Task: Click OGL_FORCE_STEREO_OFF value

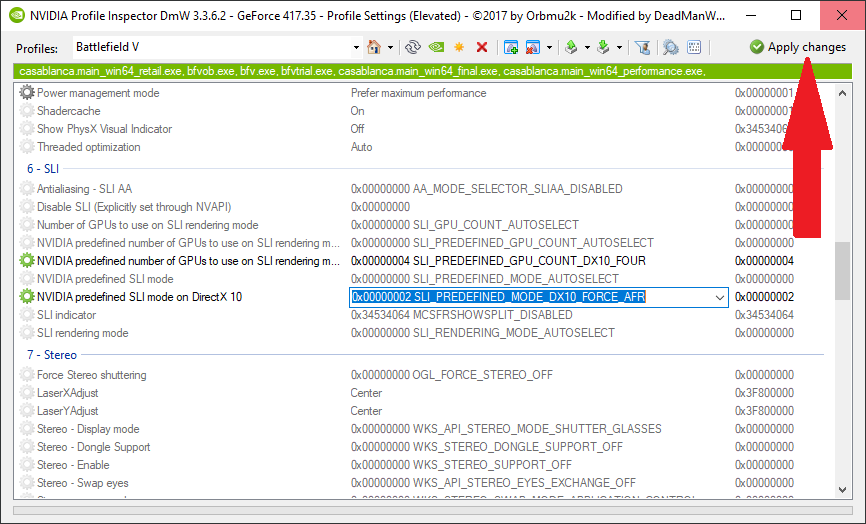Action: click(452, 375)
